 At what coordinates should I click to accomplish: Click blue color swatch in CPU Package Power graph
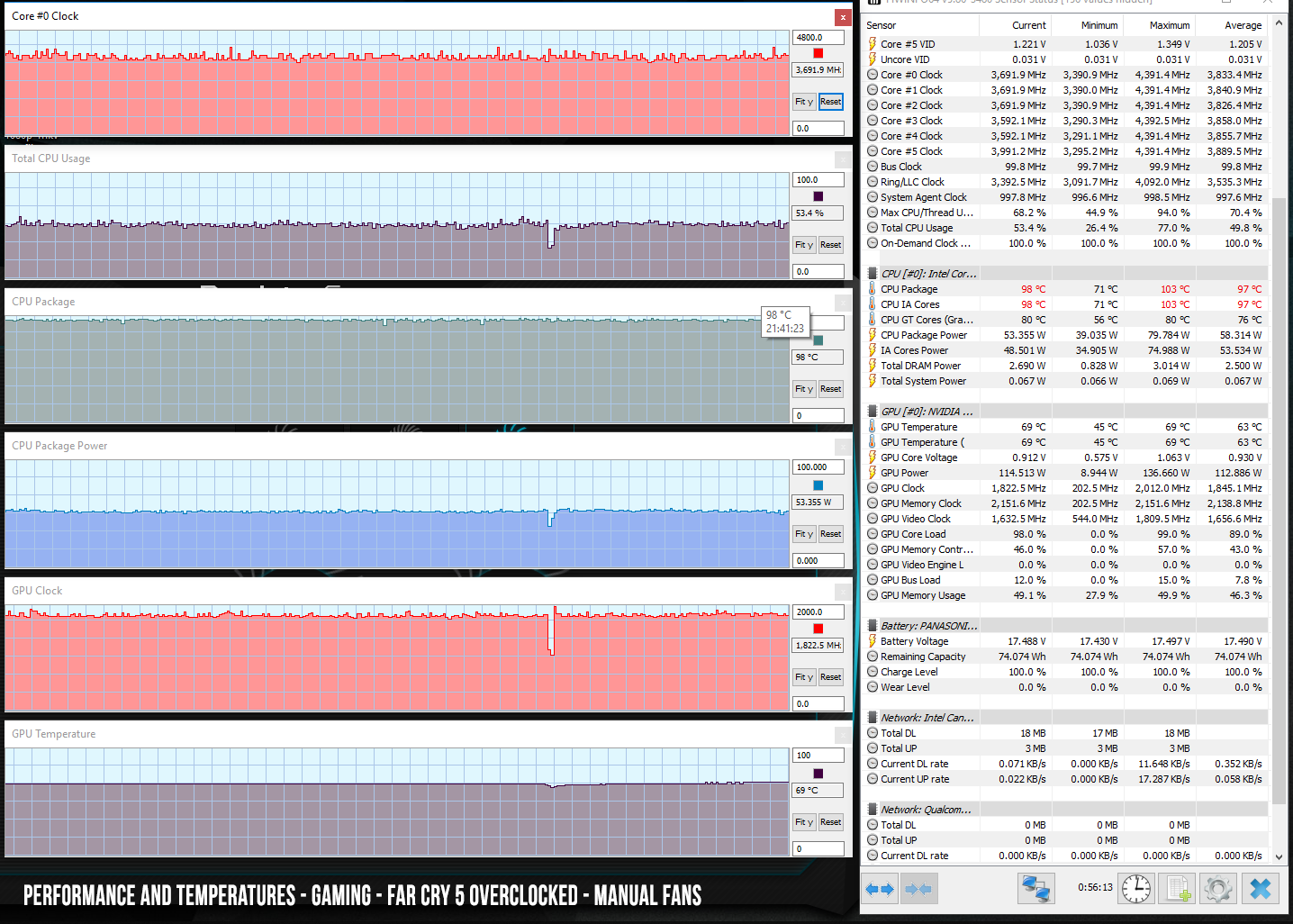coord(818,485)
